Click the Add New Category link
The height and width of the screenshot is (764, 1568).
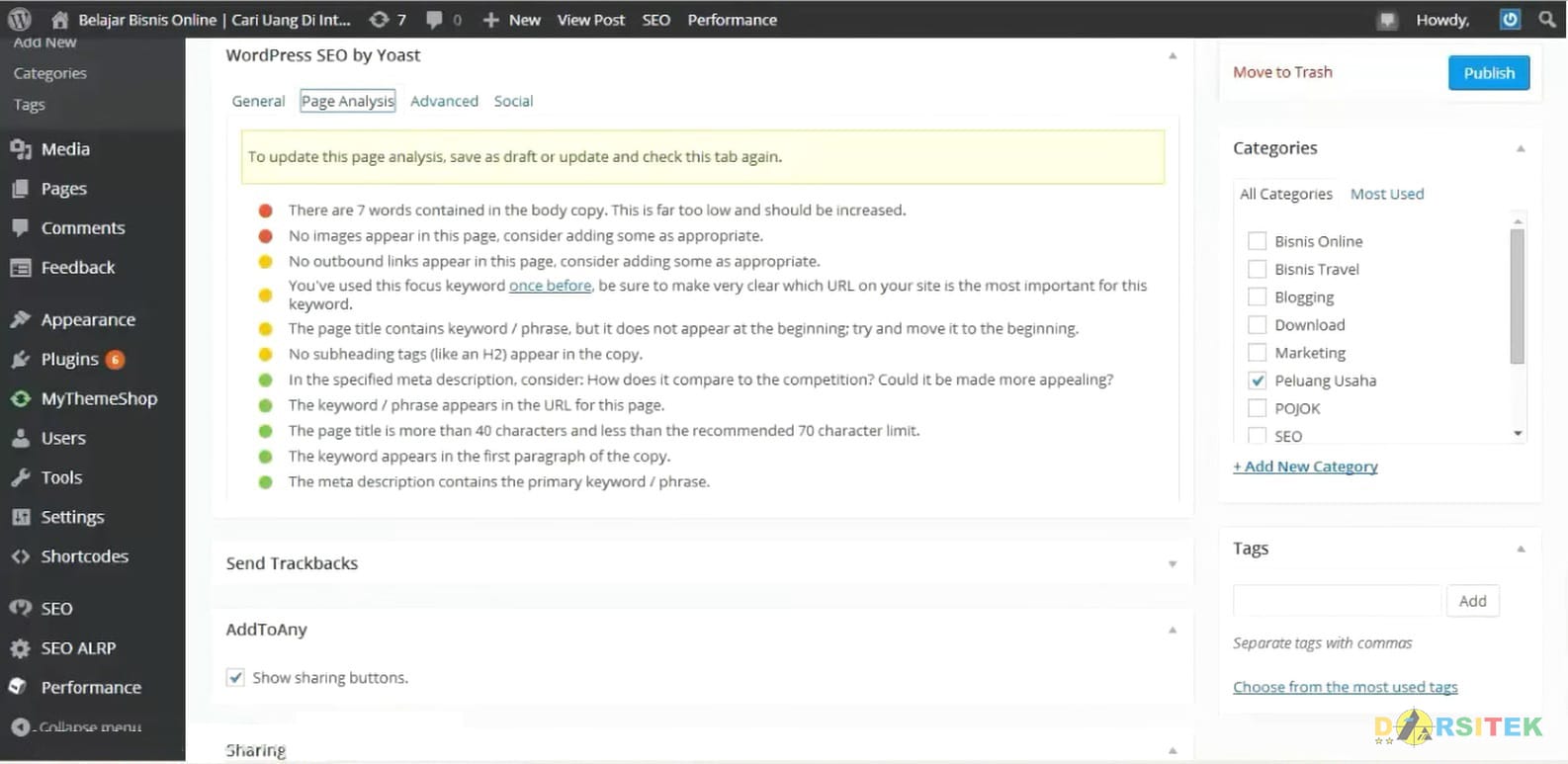[x=1305, y=467]
